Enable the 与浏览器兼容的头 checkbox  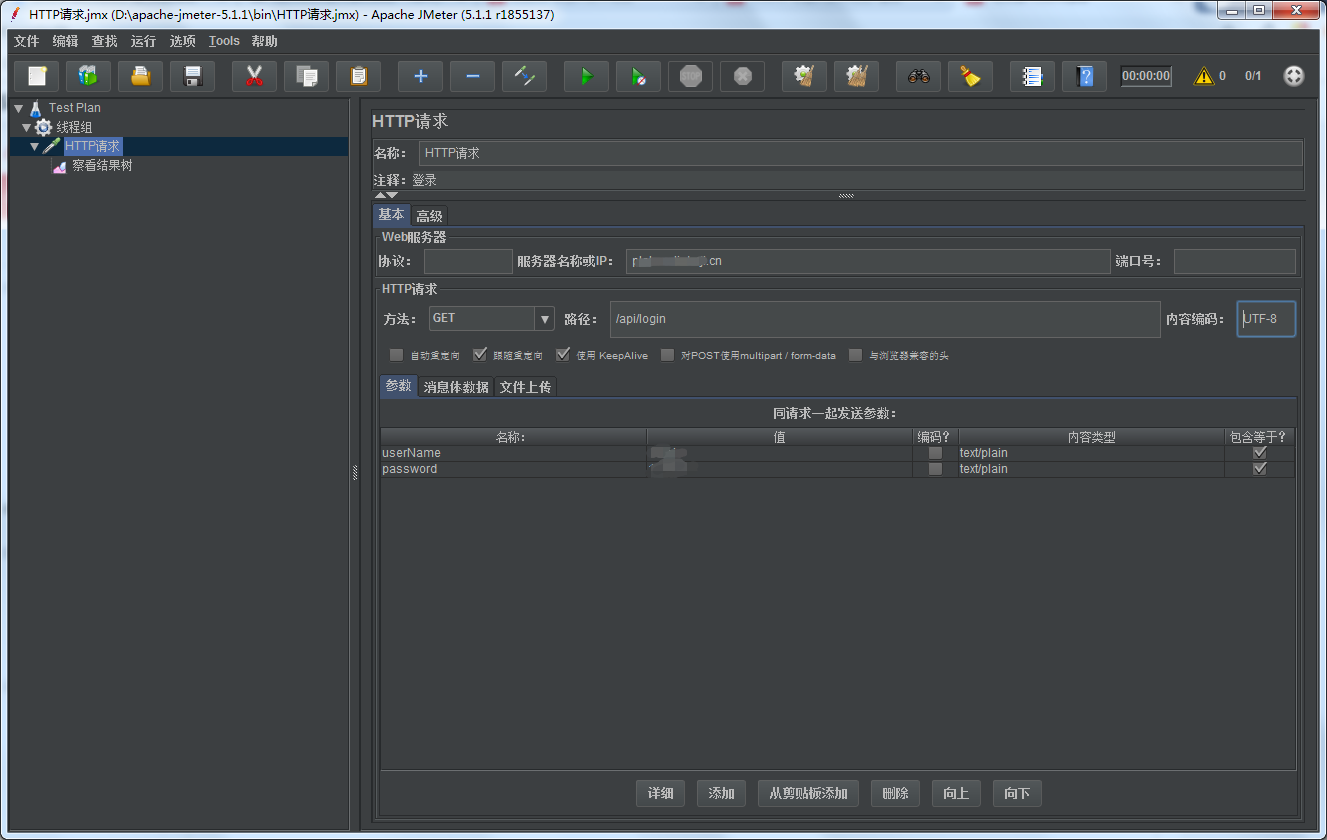855,355
